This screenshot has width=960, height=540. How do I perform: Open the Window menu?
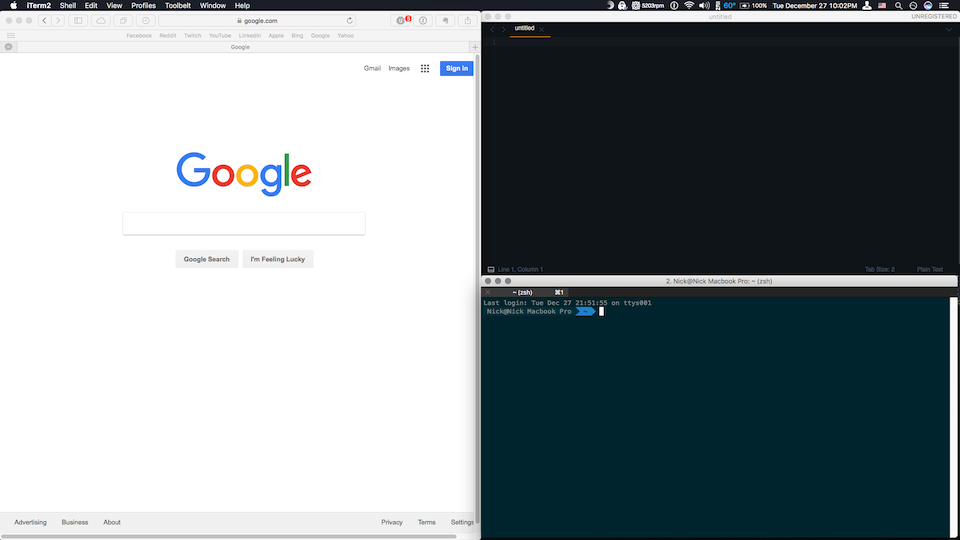[212, 6]
